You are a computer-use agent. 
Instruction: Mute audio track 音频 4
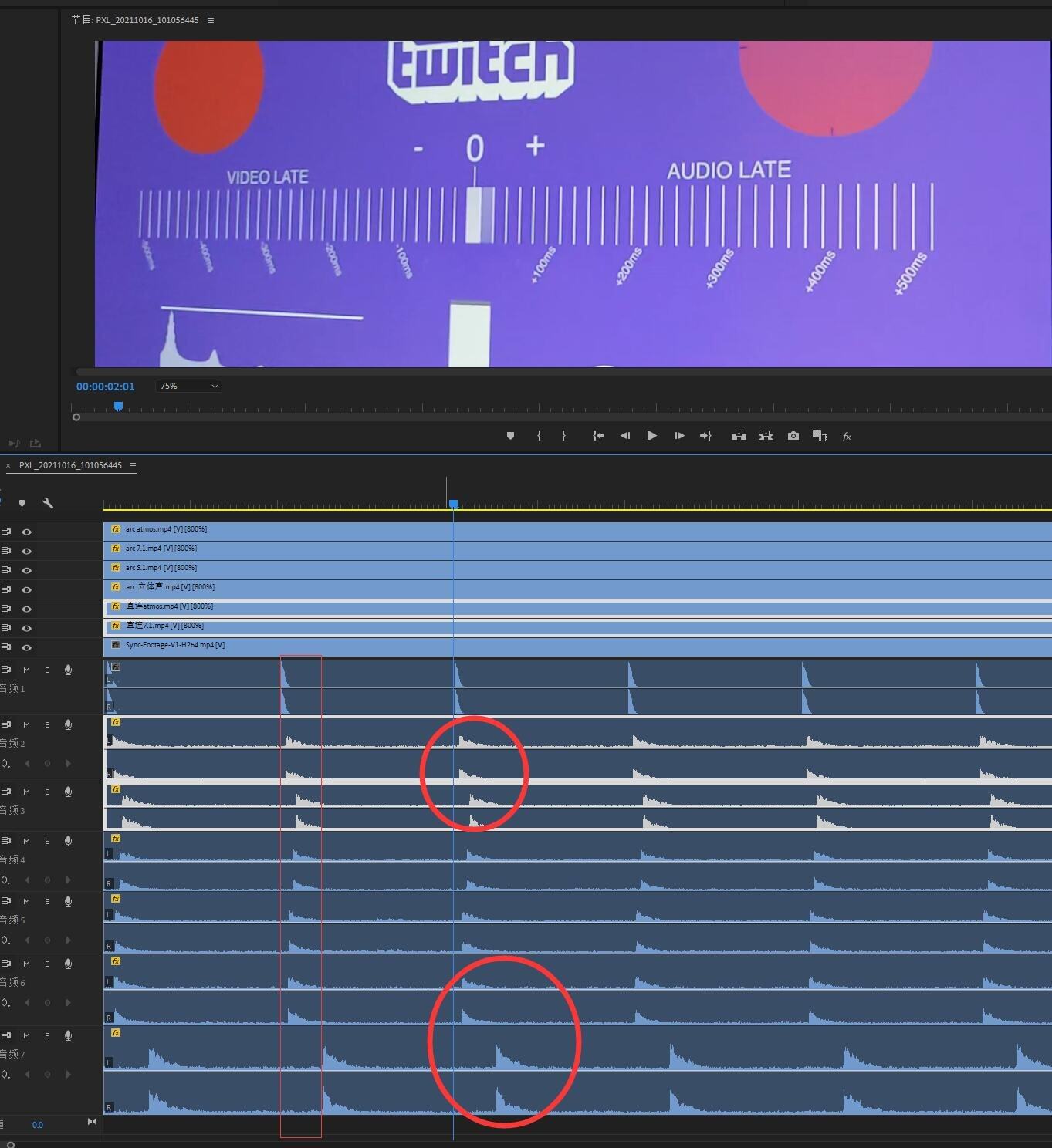pyautogui.click(x=26, y=841)
